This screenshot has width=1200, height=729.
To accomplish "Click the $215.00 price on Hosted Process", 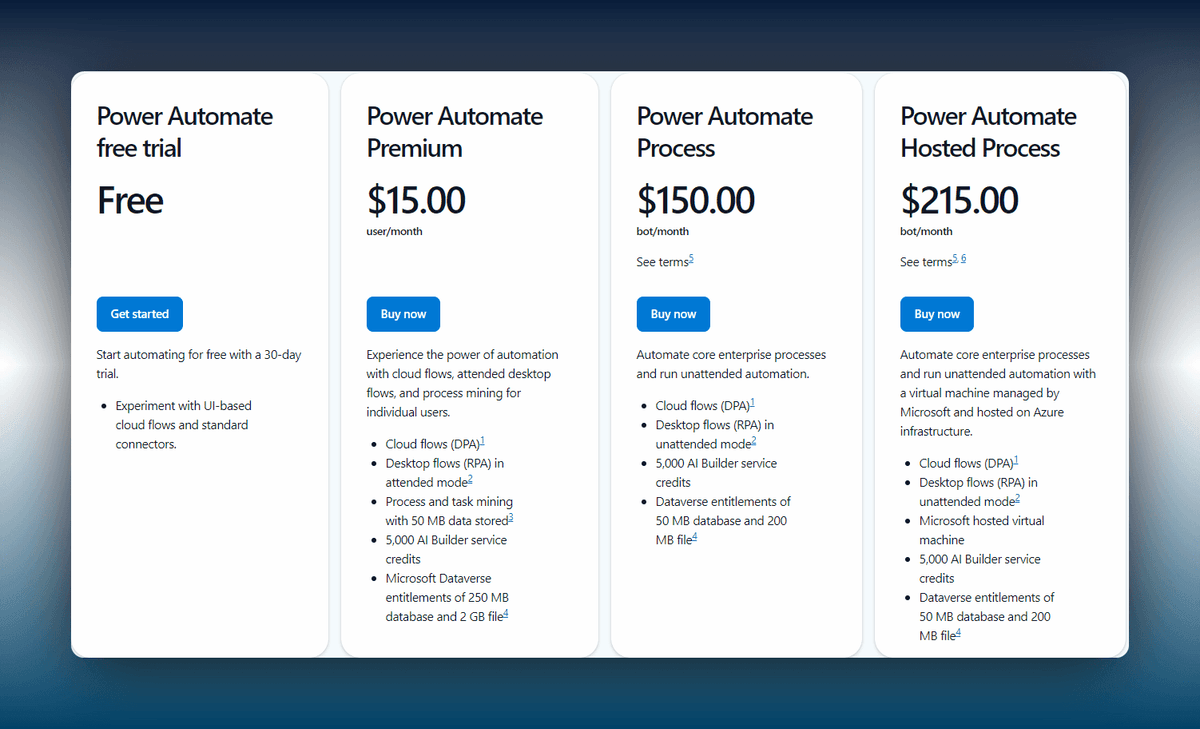I will coord(959,200).
